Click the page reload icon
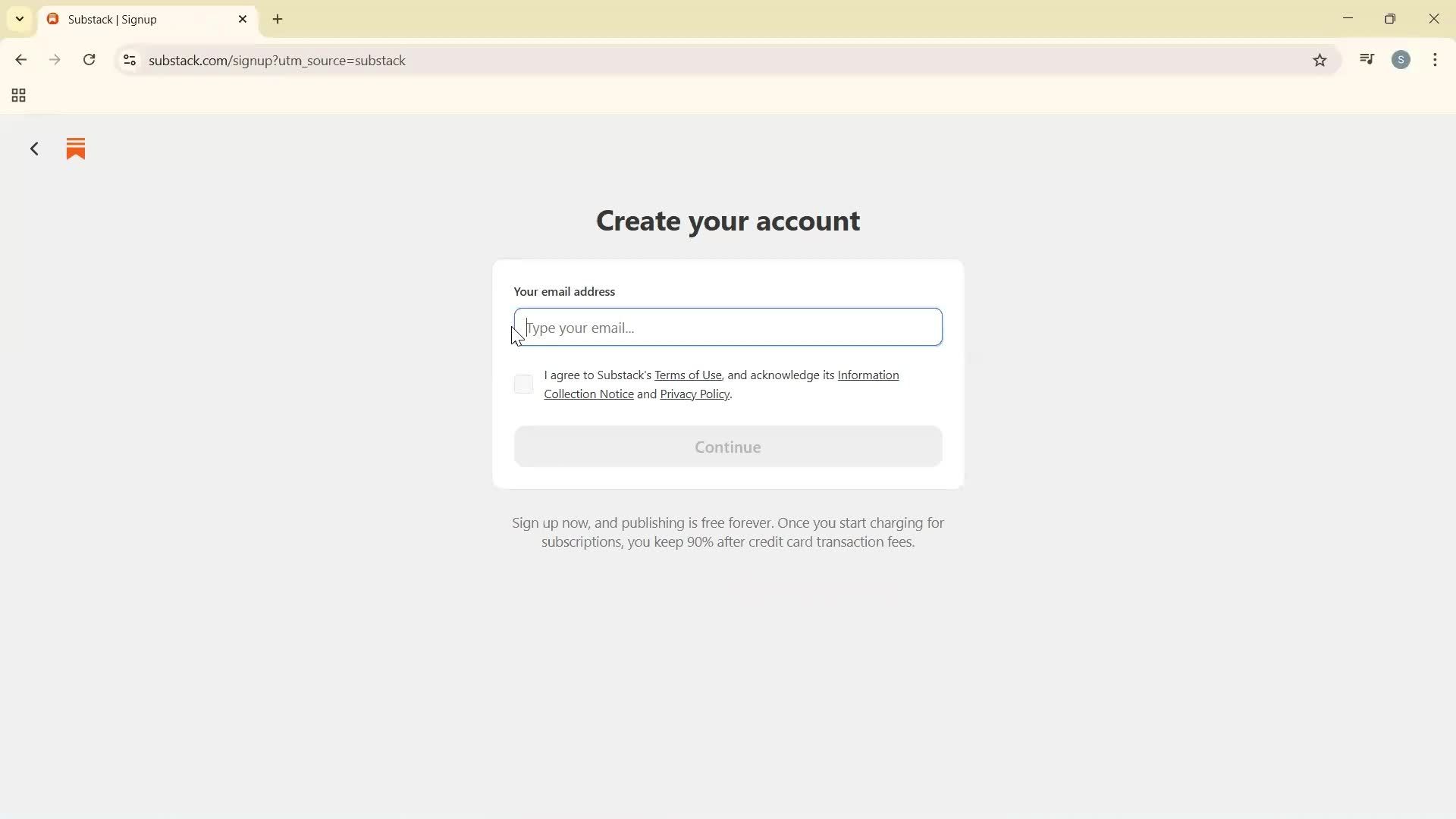The image size is (1456, 819). [89, 60]
